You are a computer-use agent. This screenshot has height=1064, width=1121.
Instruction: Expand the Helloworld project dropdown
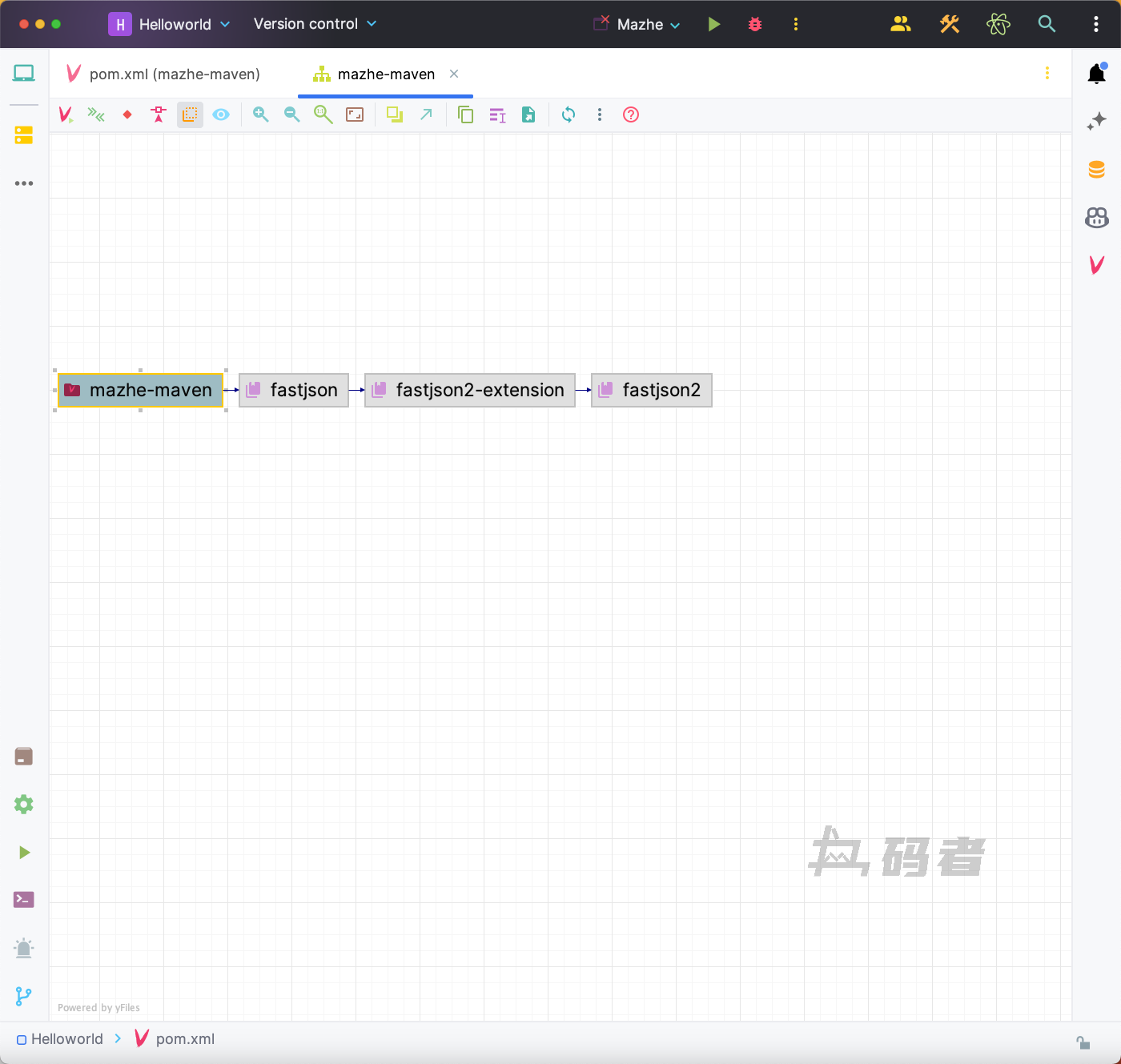tap(170, 24)
